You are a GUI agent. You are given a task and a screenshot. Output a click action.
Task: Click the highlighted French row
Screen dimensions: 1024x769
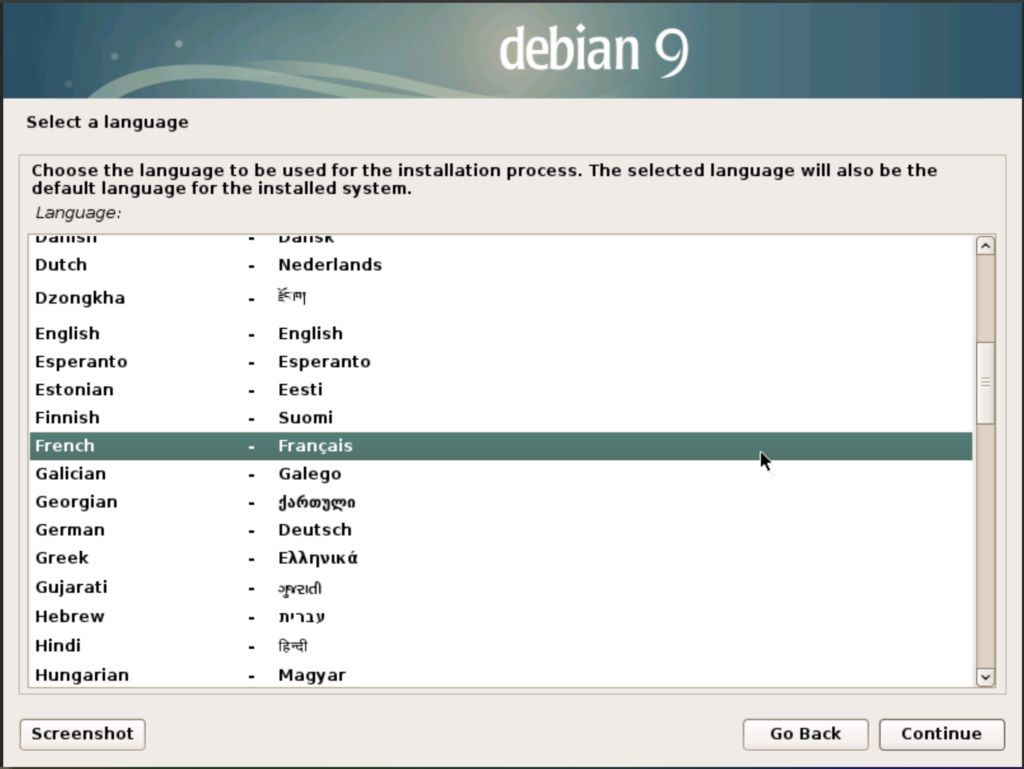pos(500,446)
